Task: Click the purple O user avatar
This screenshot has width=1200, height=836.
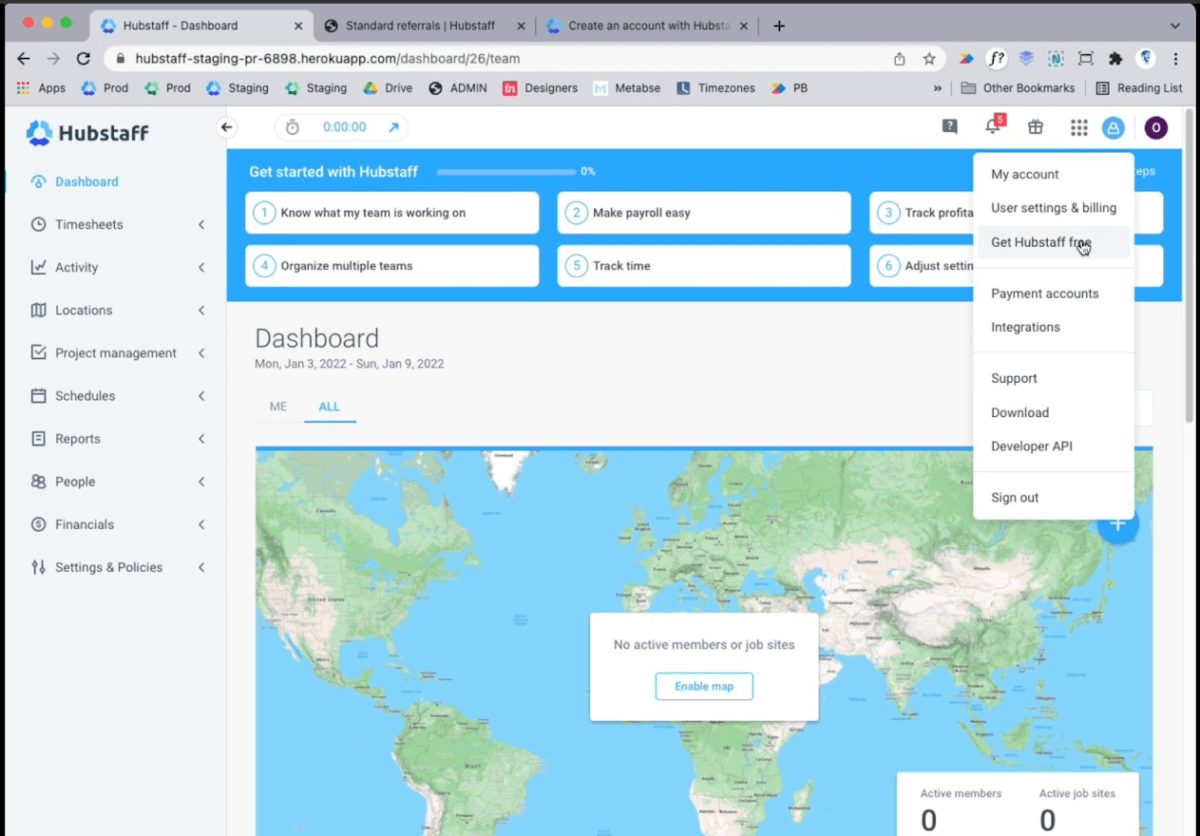Action: (1155, 127)
